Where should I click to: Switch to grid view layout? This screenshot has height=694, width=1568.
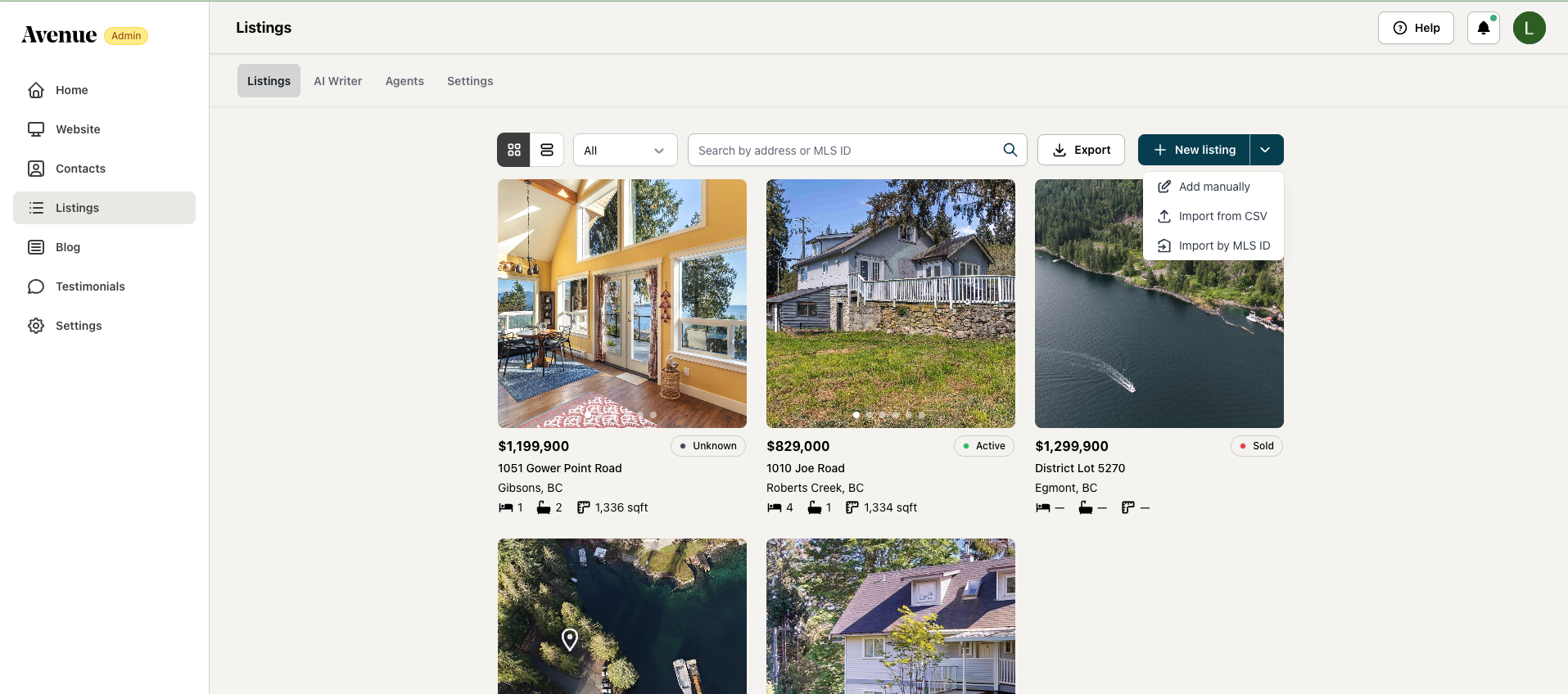[x=513, y=150]
